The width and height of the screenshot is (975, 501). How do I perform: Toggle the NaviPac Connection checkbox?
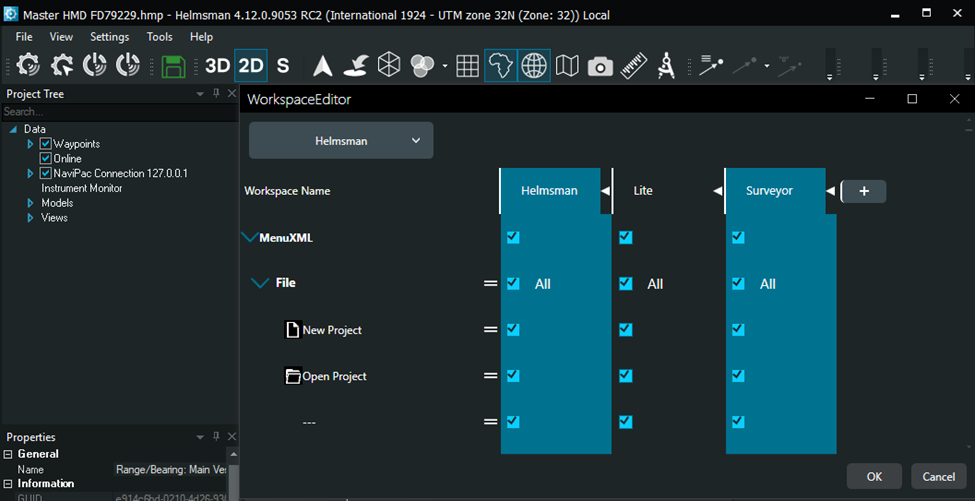tap(45, 173)
